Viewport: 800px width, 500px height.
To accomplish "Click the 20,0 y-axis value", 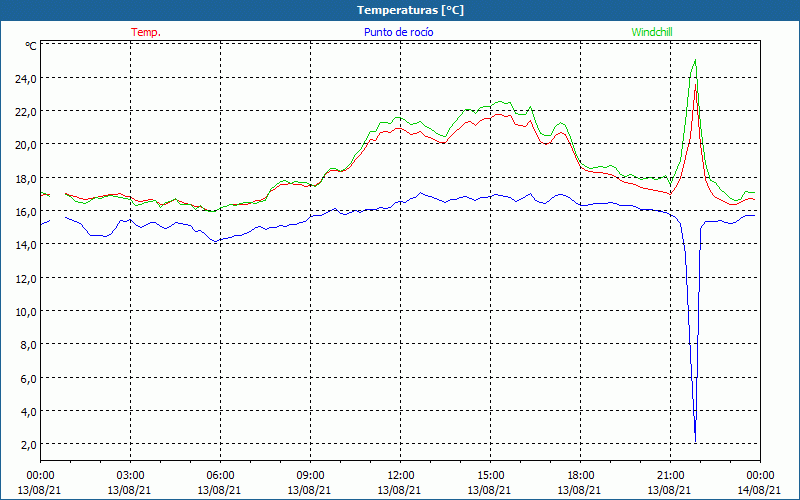I will (26, 144).
